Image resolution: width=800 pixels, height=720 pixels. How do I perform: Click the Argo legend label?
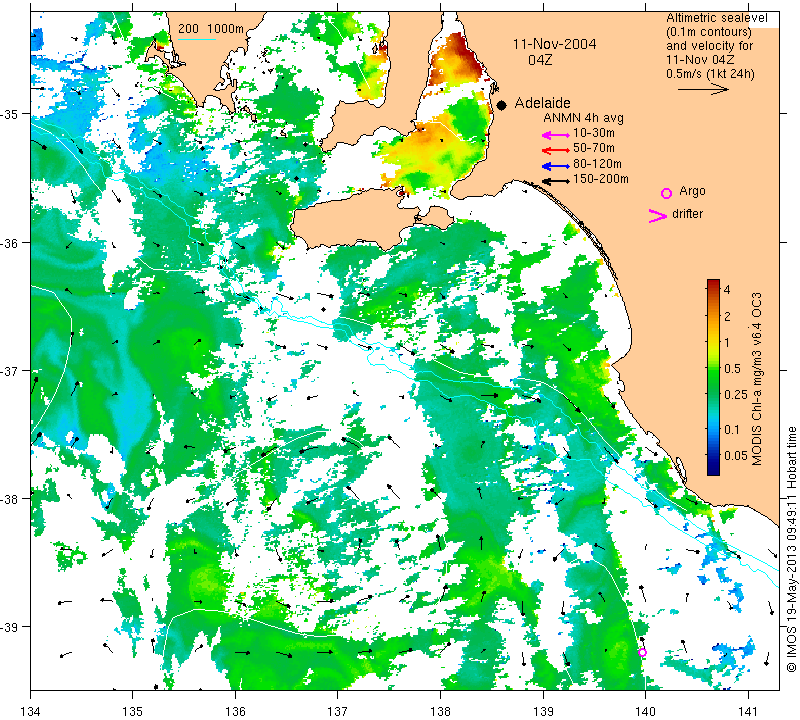pyautogui.click(x=692, y=191)
